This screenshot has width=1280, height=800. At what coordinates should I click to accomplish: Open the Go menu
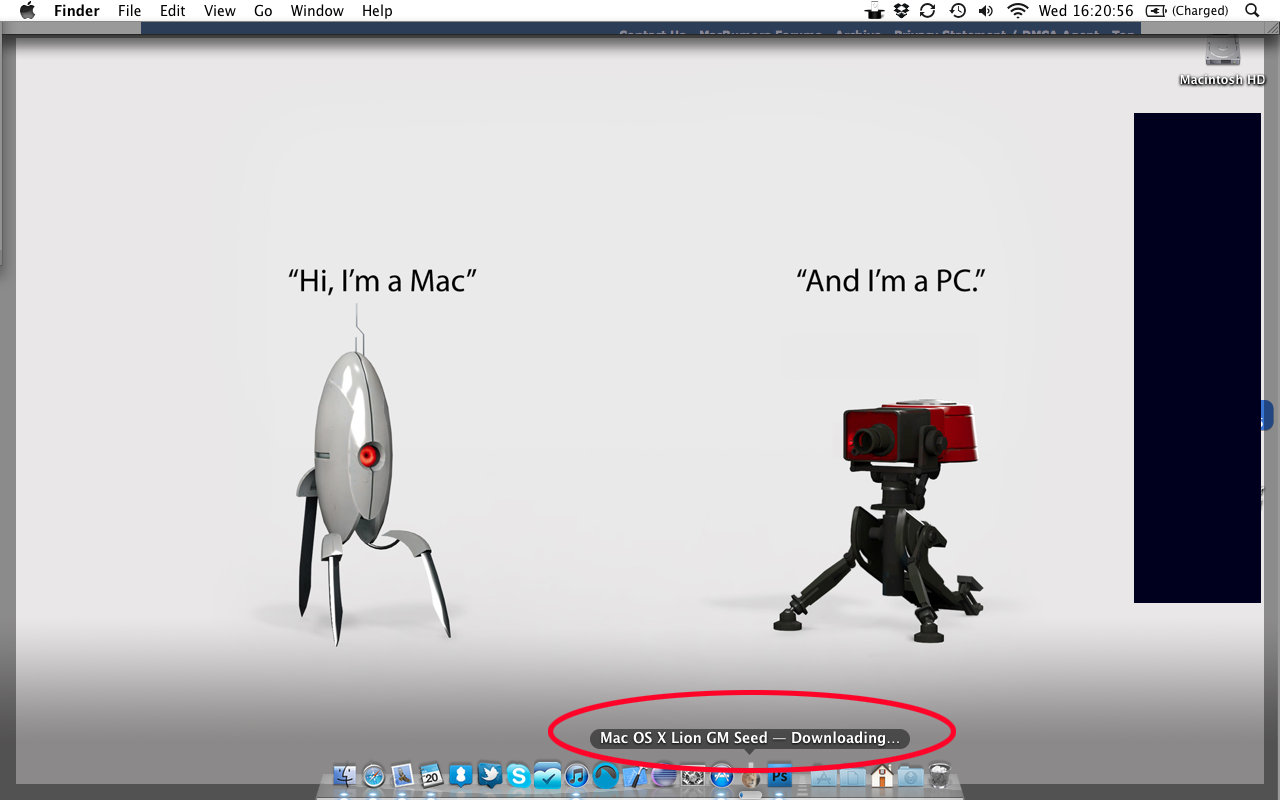pos(263,11)
